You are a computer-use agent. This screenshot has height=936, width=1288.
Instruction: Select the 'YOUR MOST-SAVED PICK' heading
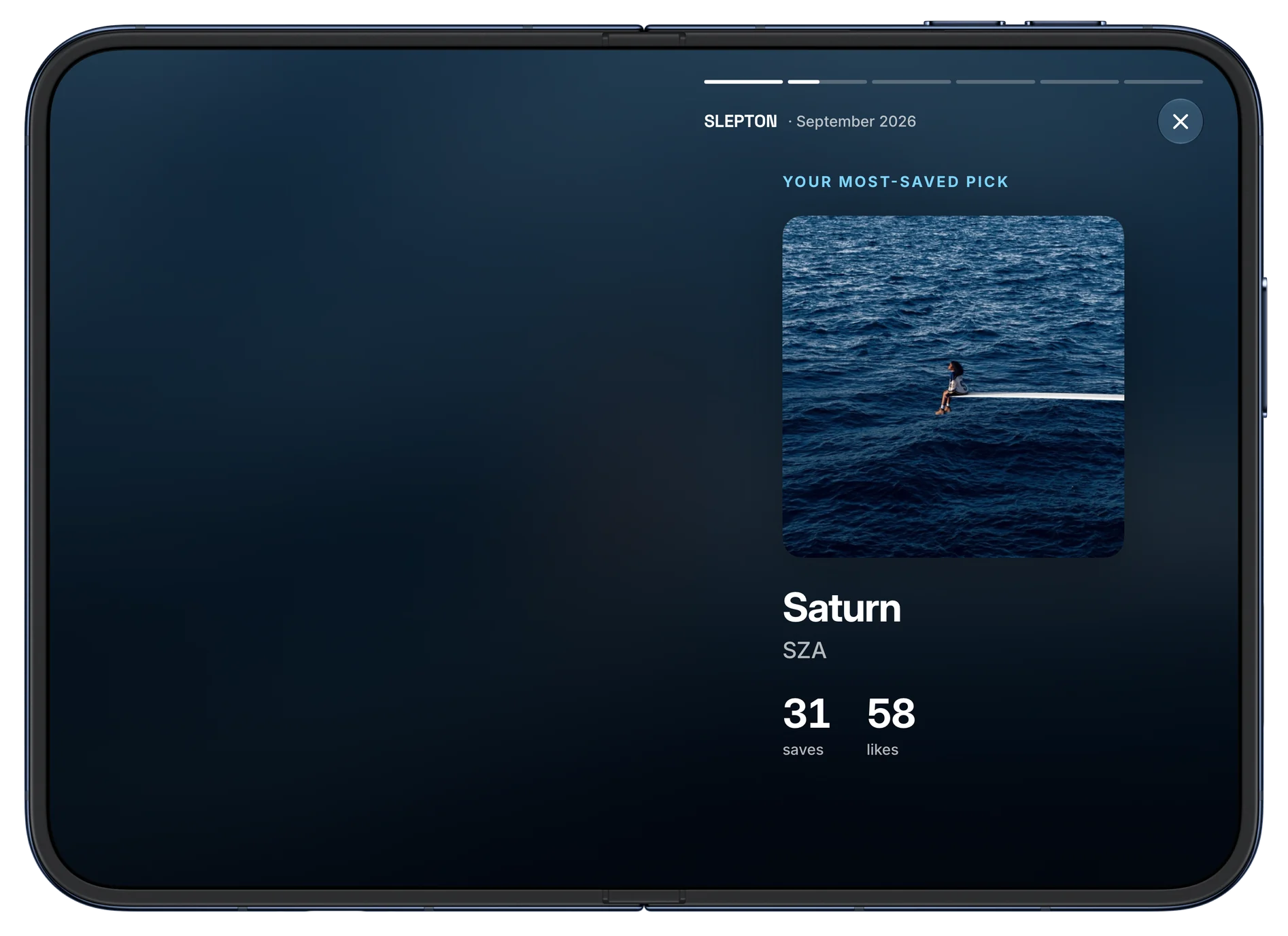click(x=896, y=182)
